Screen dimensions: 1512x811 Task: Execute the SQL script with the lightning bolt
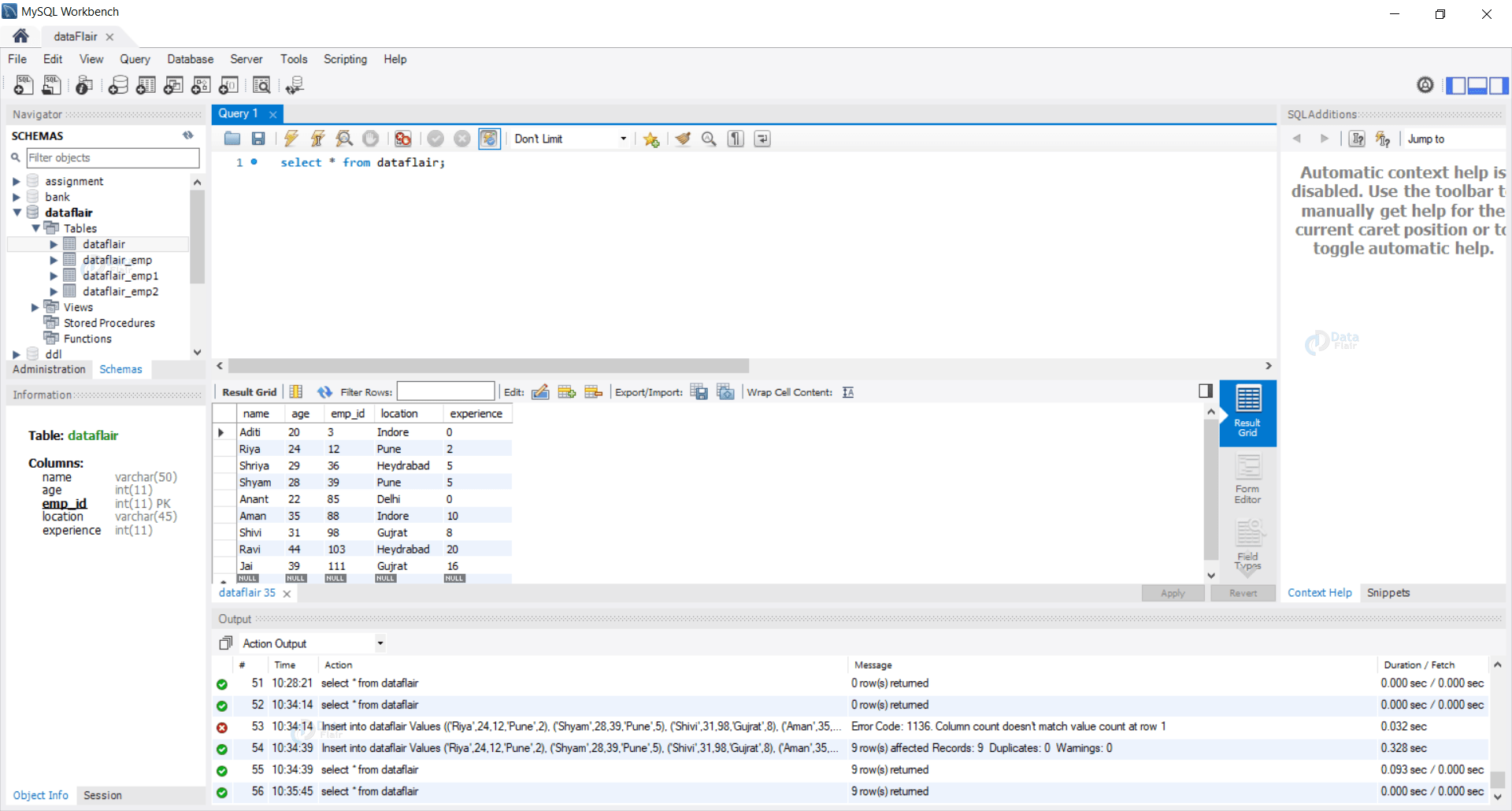tap(291, 139)
